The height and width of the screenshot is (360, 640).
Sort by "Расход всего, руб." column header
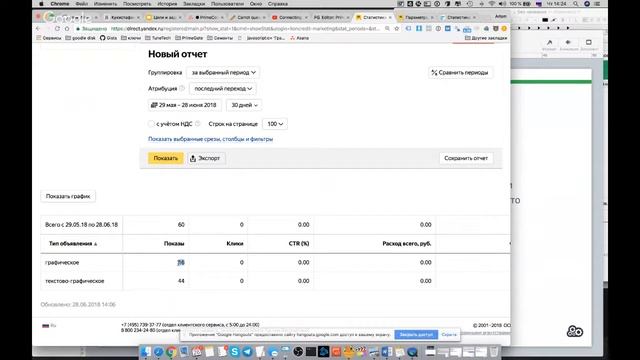(407, 244)
